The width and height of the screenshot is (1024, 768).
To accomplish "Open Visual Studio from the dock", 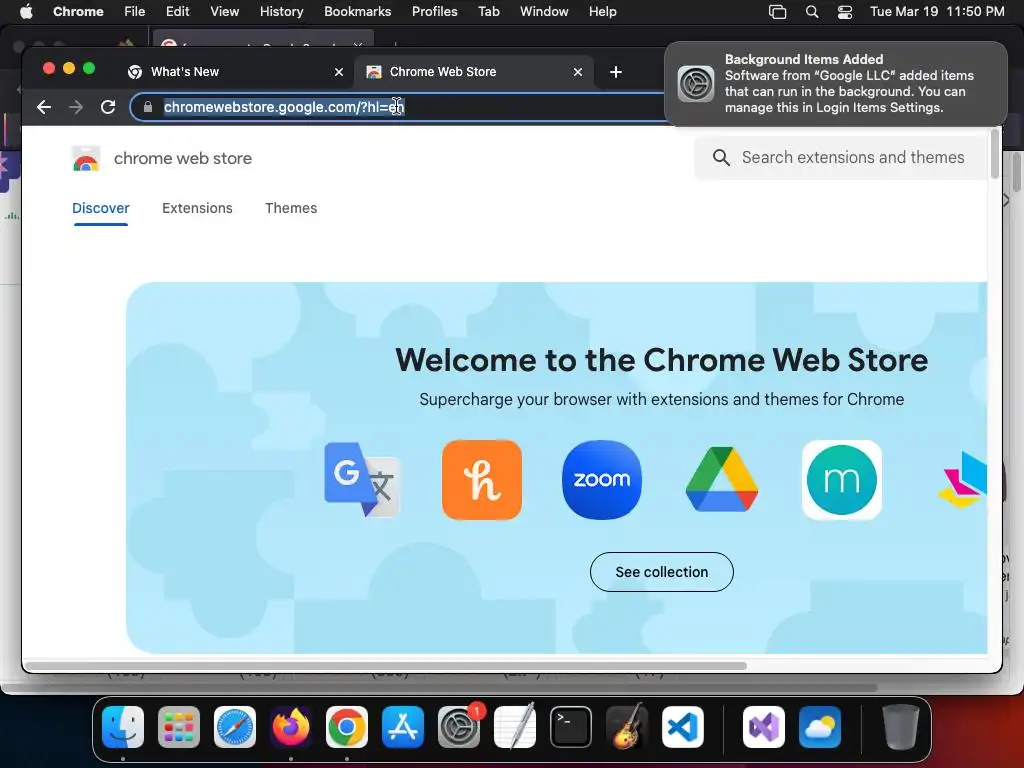I will [764, 727].
